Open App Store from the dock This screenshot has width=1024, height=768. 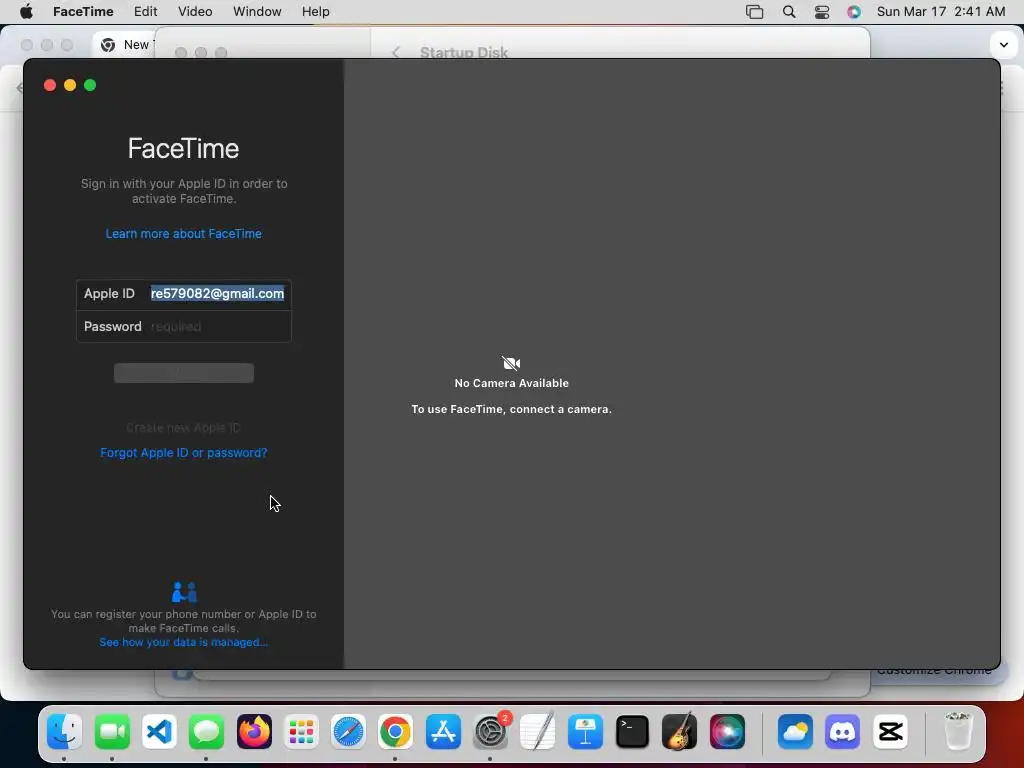[443, 731]
